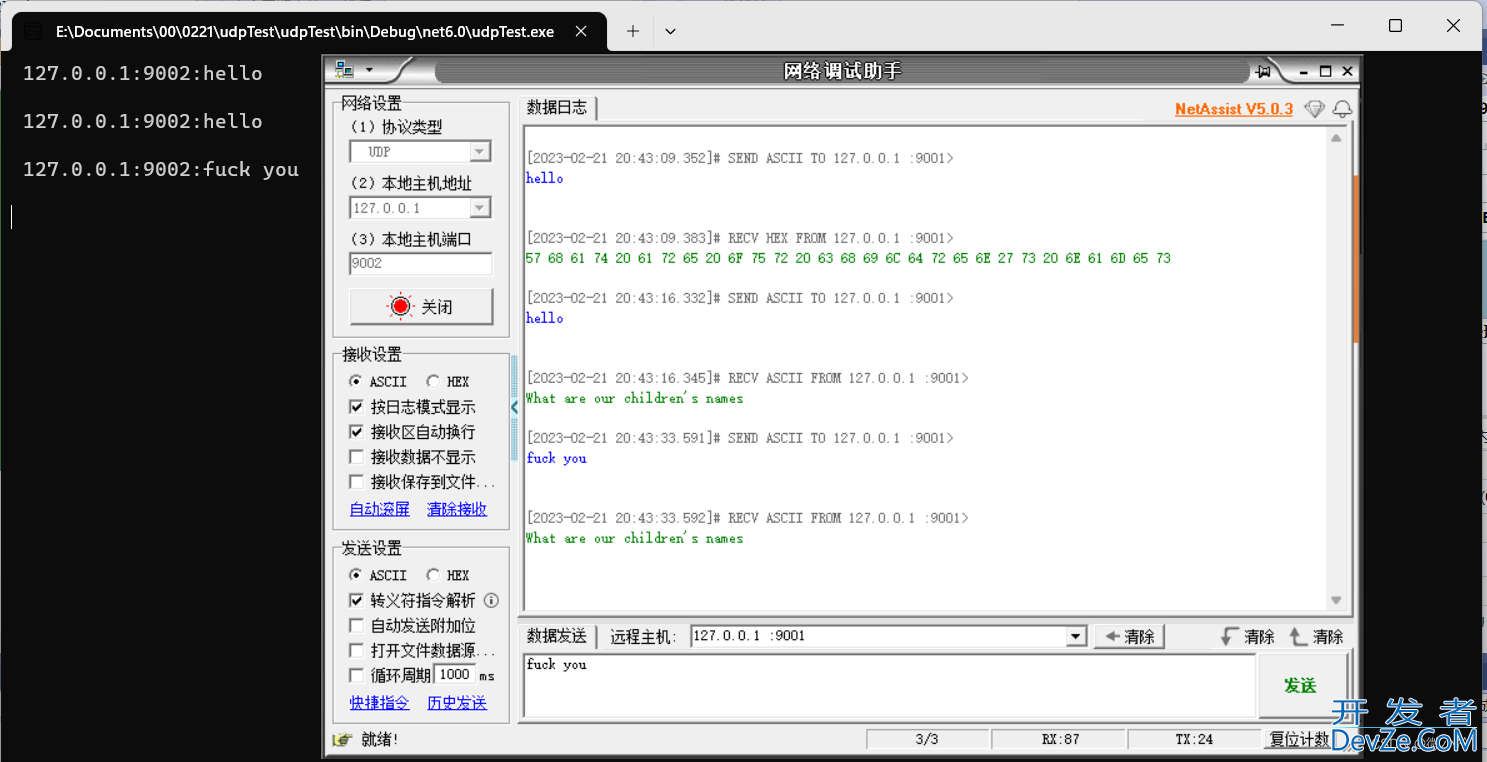Screen dimensions: 1487x762
Task: Click the data log scrollbar up arrow
Action: (1337, 139)
